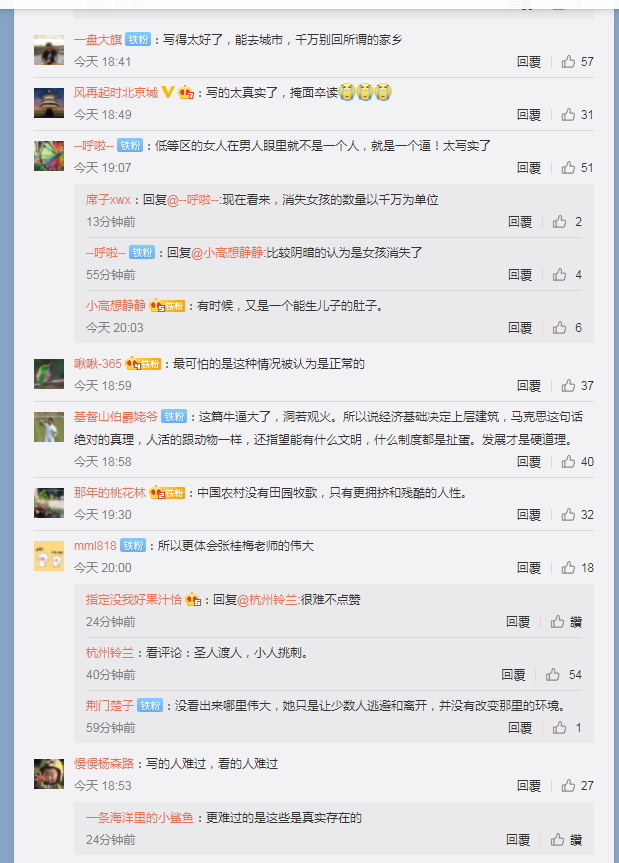Click thumbs-up on 风再起时北京城's comment
619x863 pixels.
577,114
